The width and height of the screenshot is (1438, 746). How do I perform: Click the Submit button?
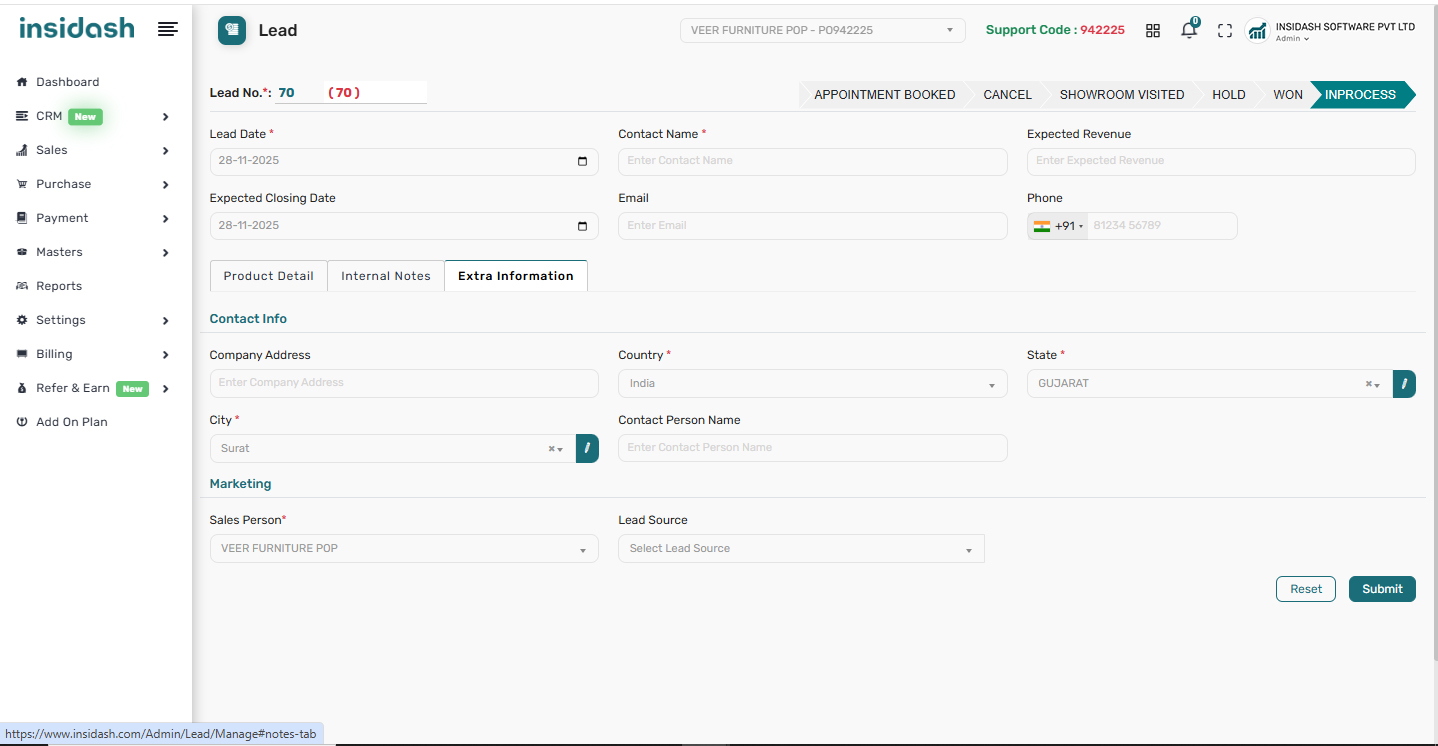click(x=1381, y=589)
